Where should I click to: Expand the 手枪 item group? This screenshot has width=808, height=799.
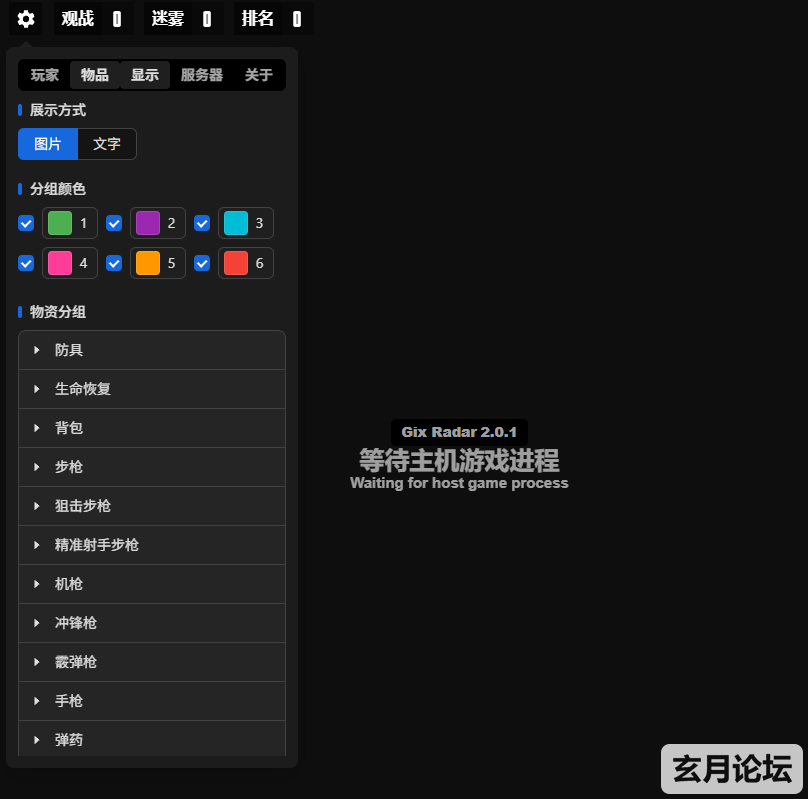(x=152, y=701)
